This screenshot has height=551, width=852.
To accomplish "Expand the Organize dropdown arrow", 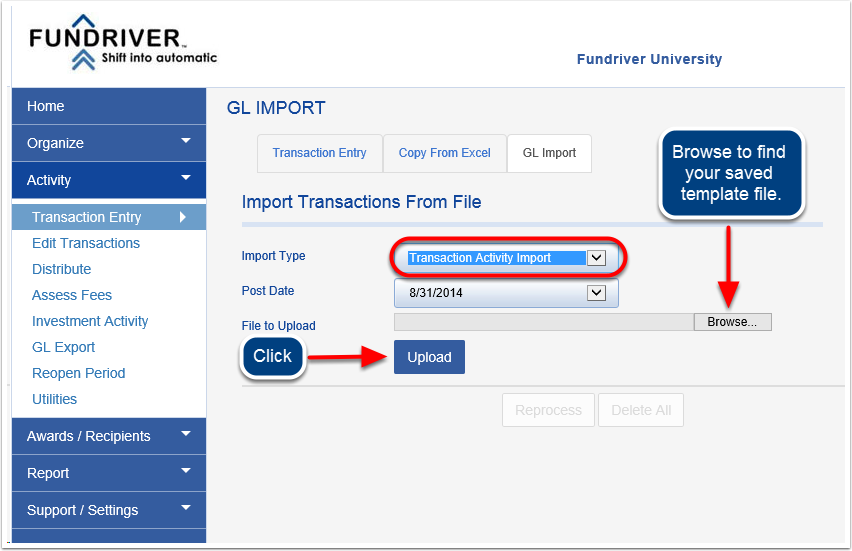I will click(x=186, y=141).
